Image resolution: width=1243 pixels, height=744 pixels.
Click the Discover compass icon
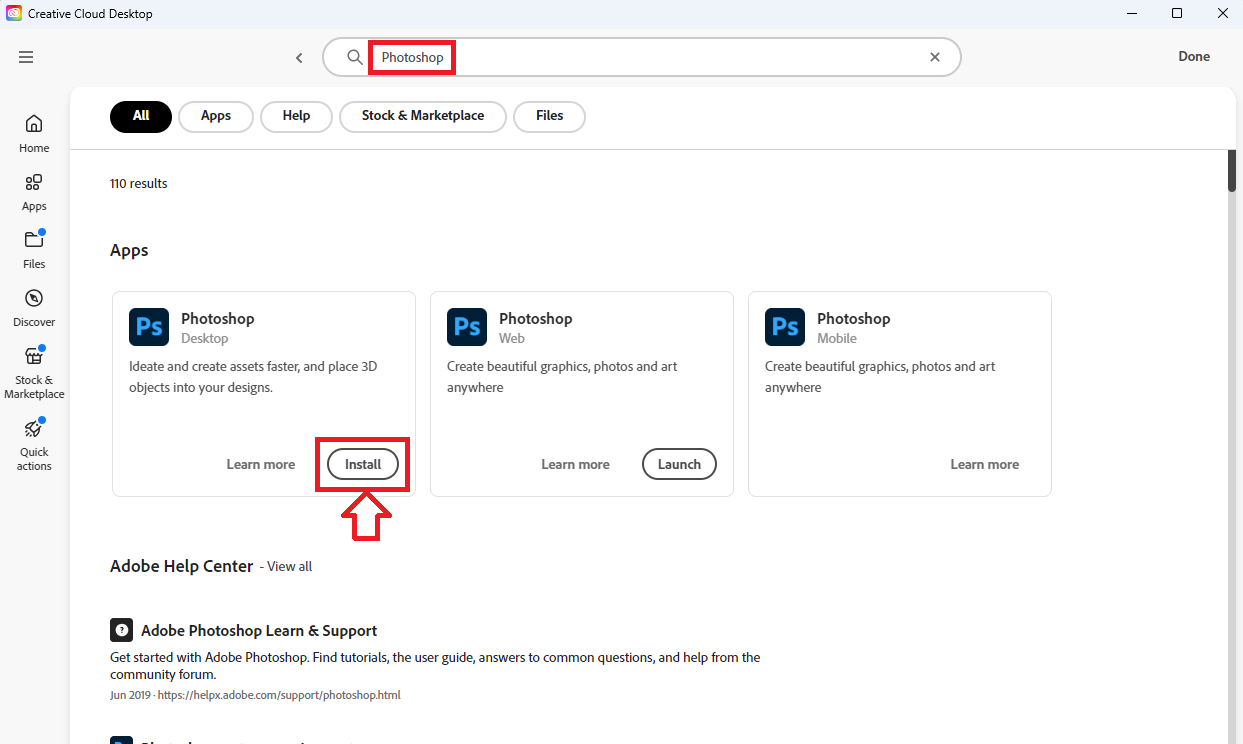[x=34, y=298]
